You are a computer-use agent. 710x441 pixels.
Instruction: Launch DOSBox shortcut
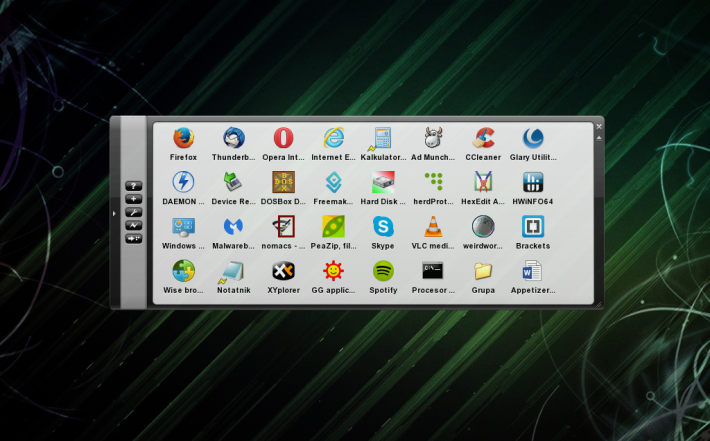283,182
